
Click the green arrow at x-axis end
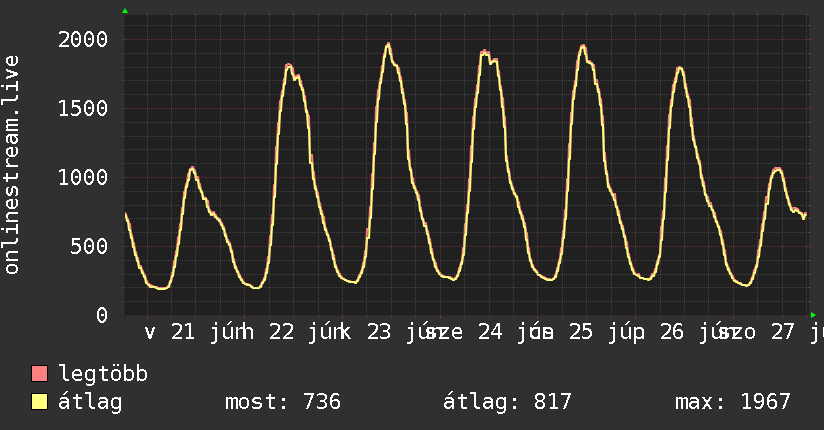point(813,315)
